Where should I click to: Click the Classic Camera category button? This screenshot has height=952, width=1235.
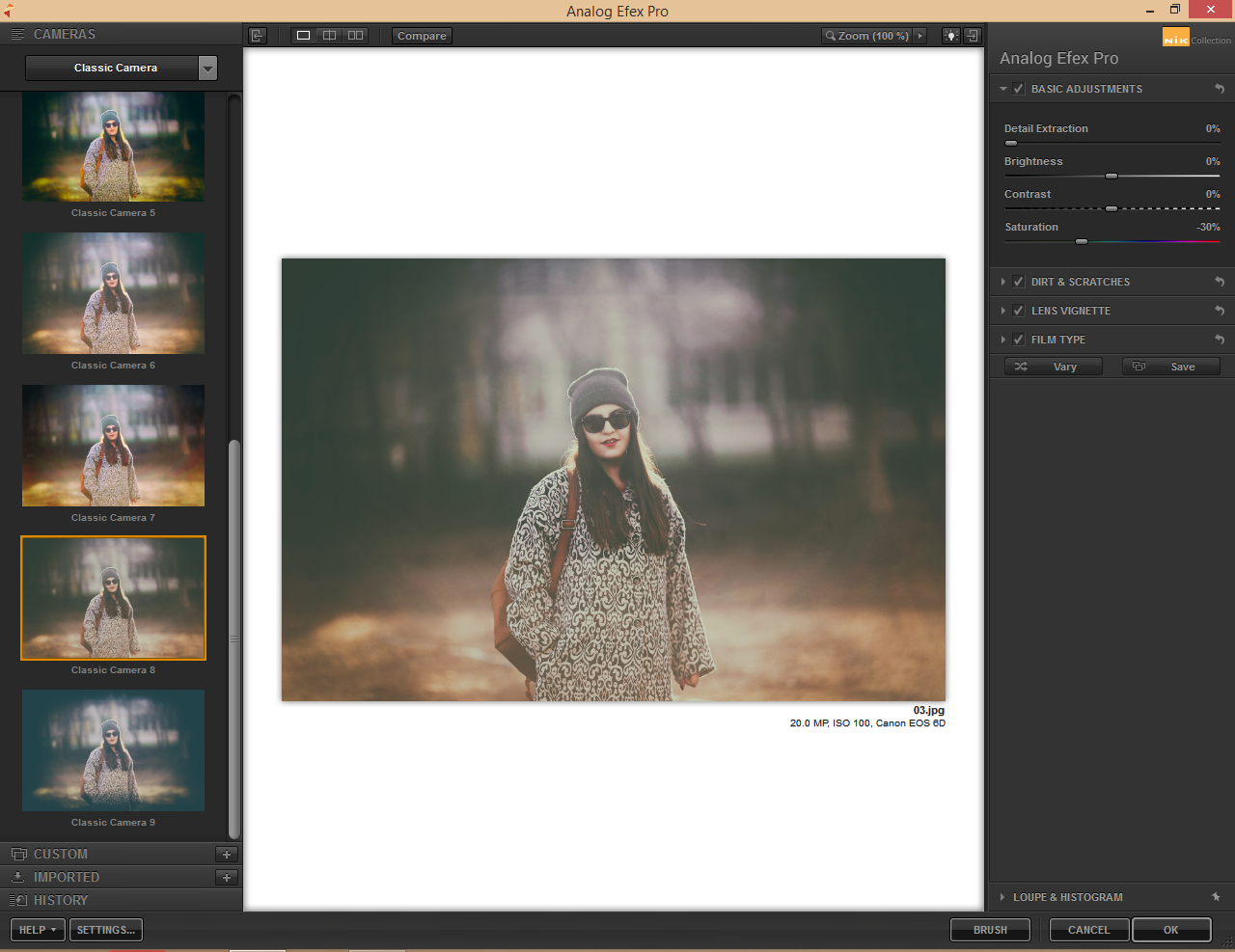[112, 68]
